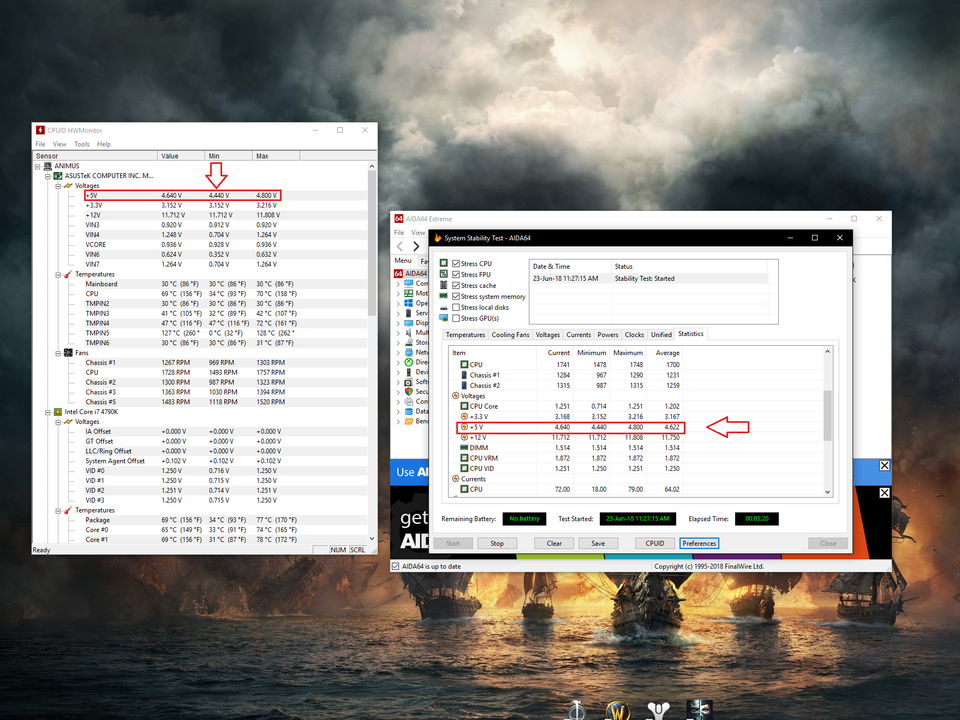Switch to the Unified tab

point(661,335)
